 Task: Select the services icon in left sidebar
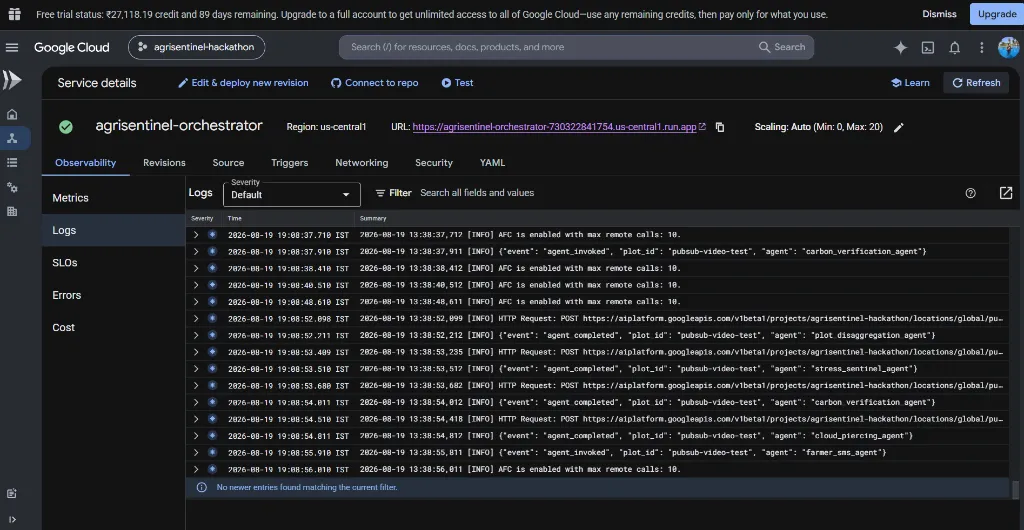(12, 138)
